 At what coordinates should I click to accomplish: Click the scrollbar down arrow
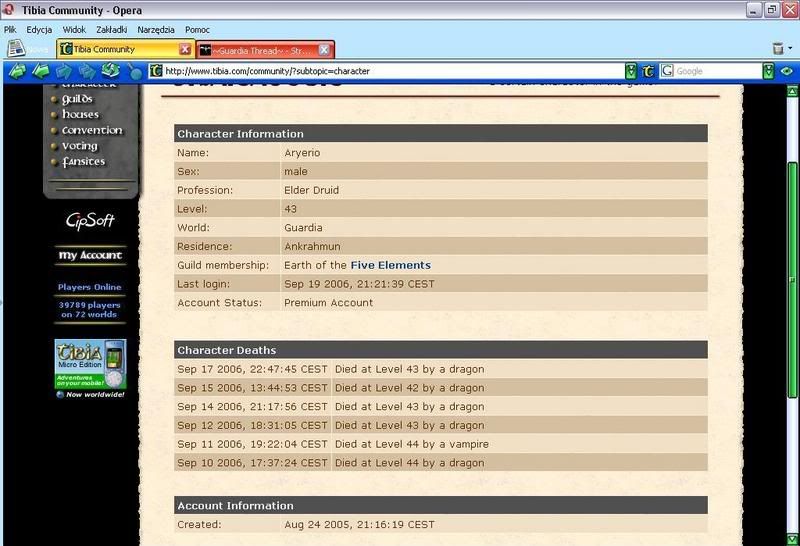click(x=792, y=538)
